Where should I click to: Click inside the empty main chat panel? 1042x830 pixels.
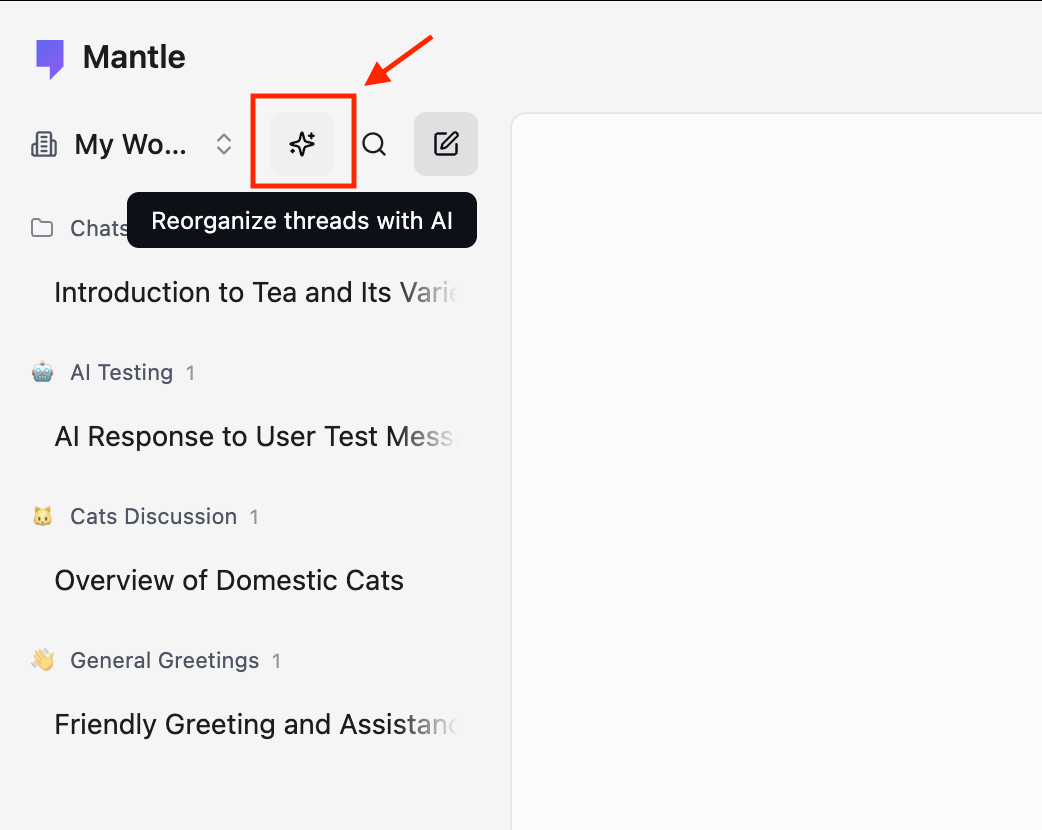(x=776, y=471)
